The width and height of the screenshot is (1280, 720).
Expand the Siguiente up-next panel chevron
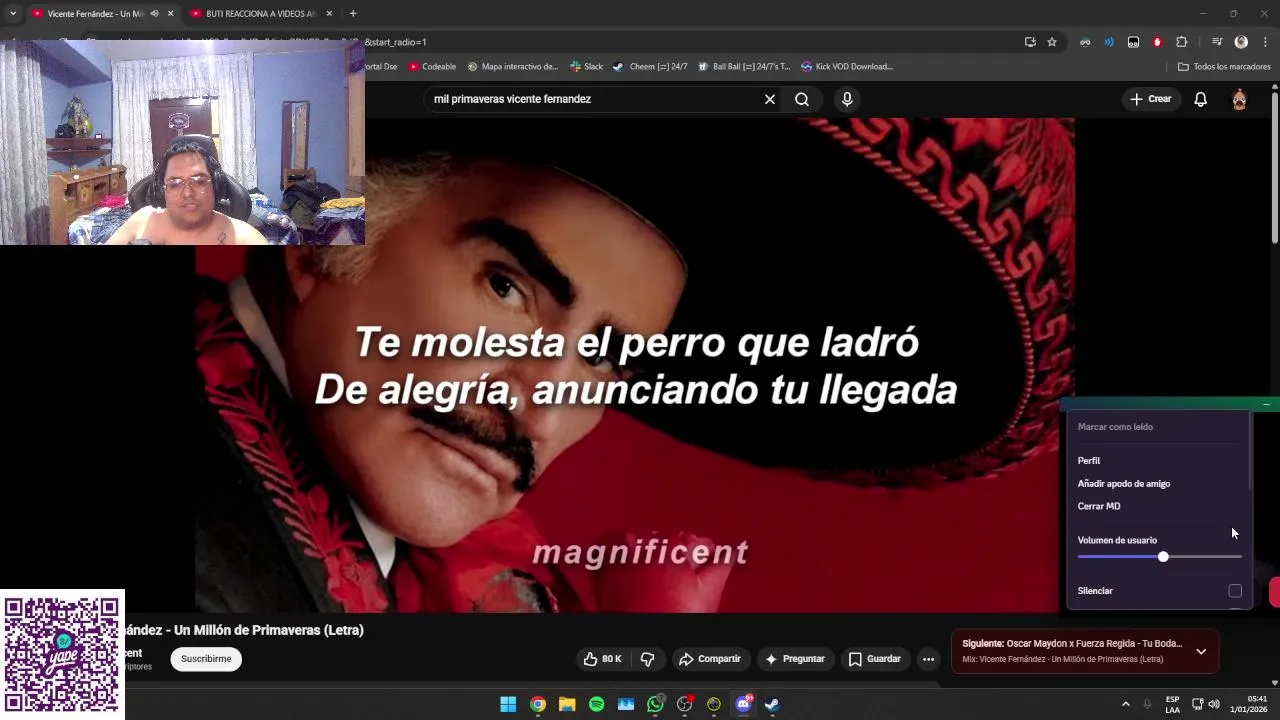[x=1201, y=651]
